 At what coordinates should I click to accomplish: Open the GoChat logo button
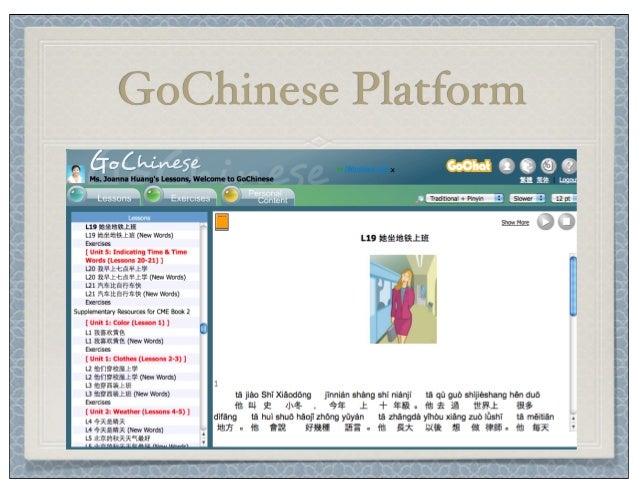point(469,166)
